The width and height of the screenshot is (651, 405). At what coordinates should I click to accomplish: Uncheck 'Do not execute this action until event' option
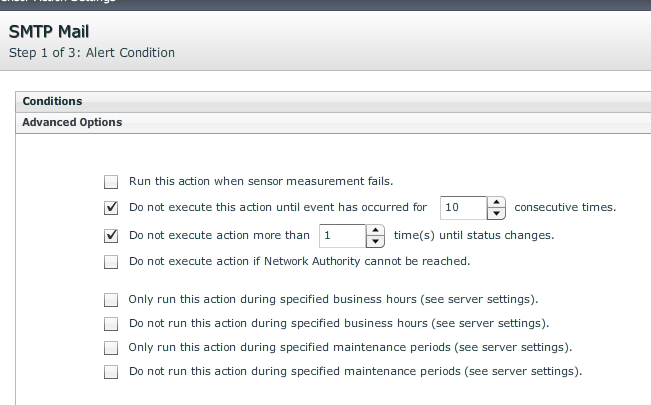tap(111, 208)
